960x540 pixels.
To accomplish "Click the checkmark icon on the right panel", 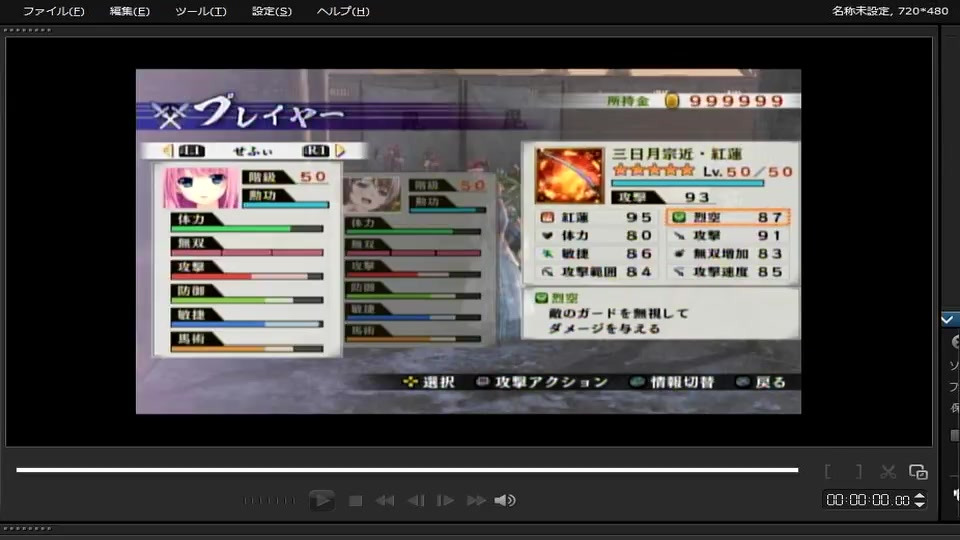I will [948, 320].
